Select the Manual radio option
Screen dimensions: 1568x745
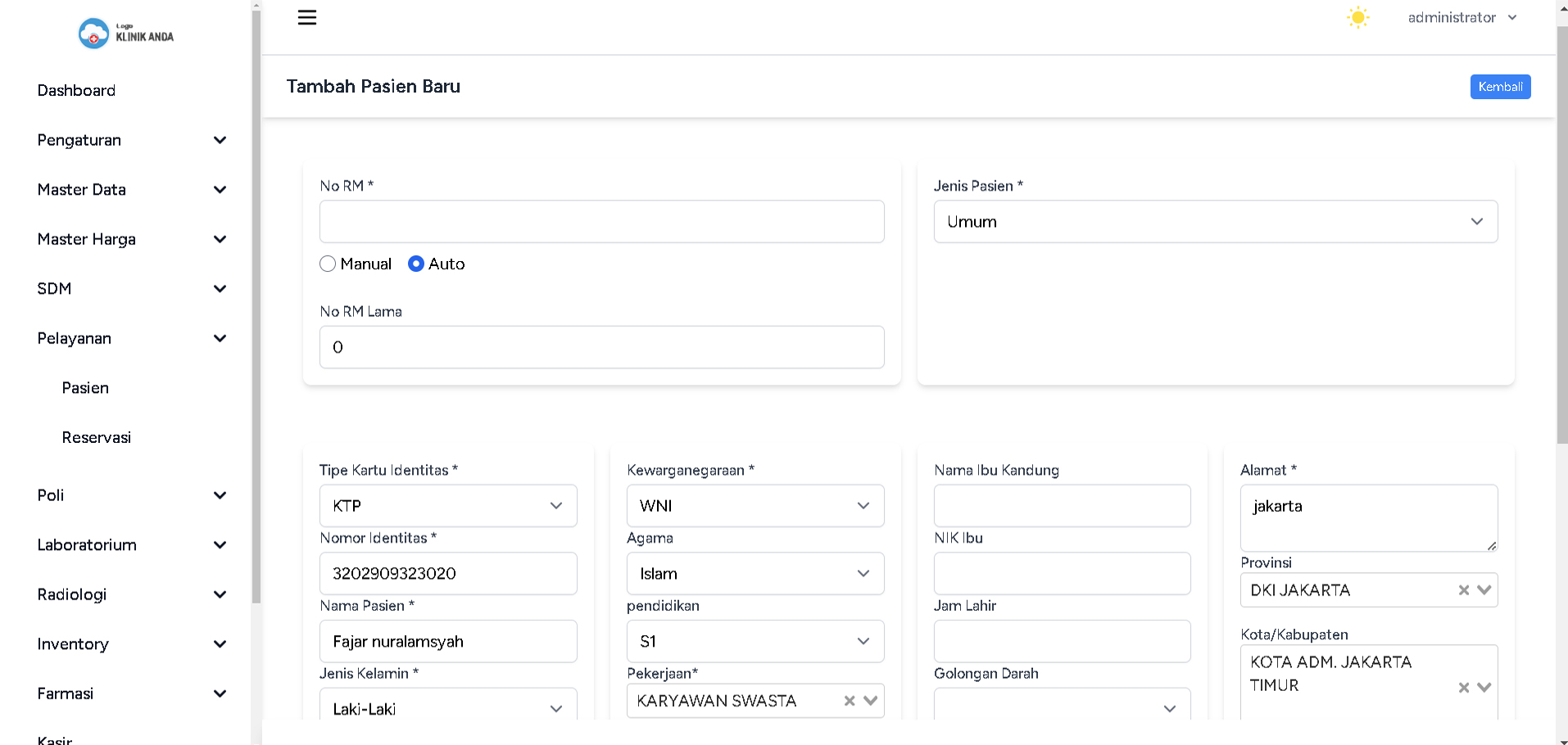point(328,264)
